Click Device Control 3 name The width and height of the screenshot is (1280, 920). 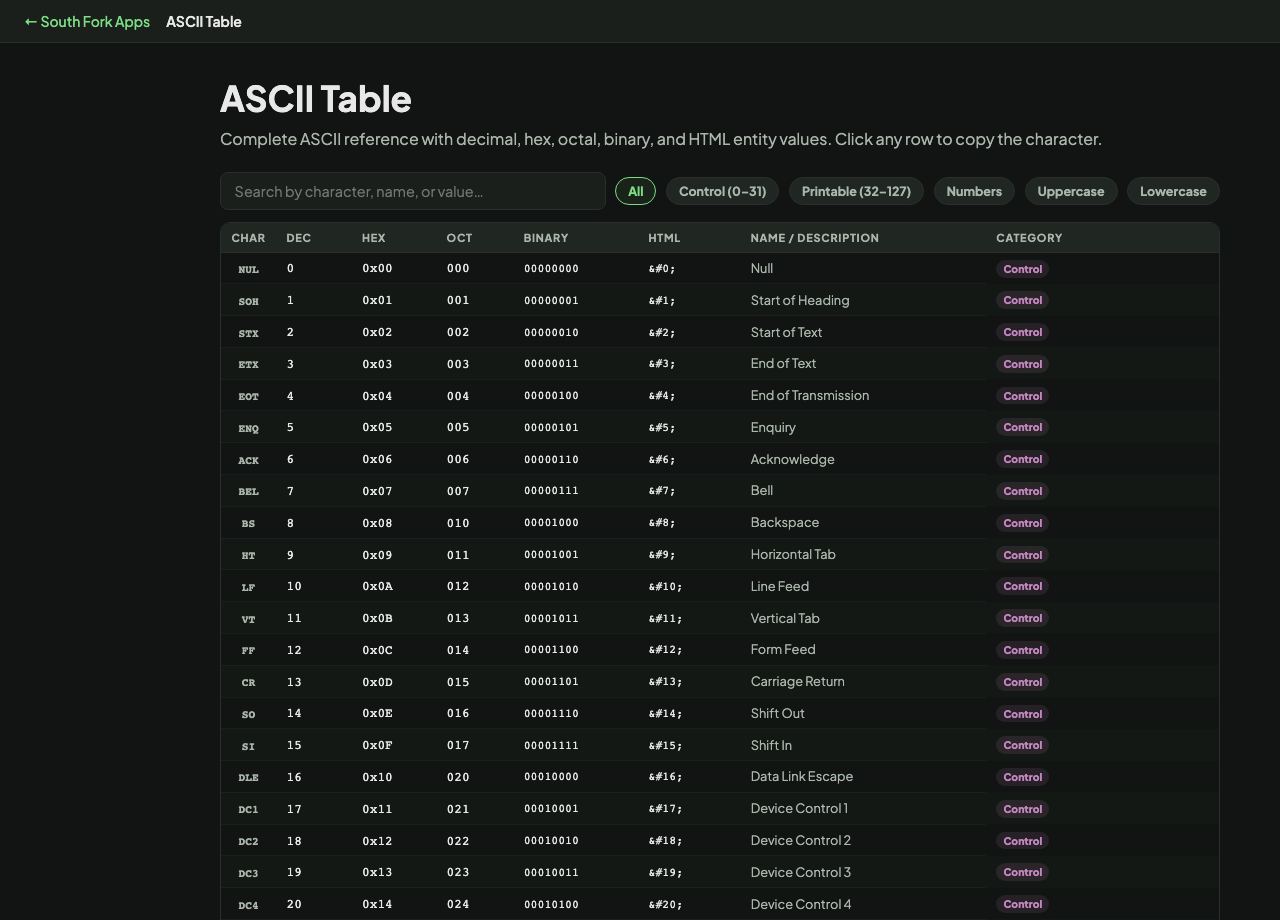tap(801, 872)
